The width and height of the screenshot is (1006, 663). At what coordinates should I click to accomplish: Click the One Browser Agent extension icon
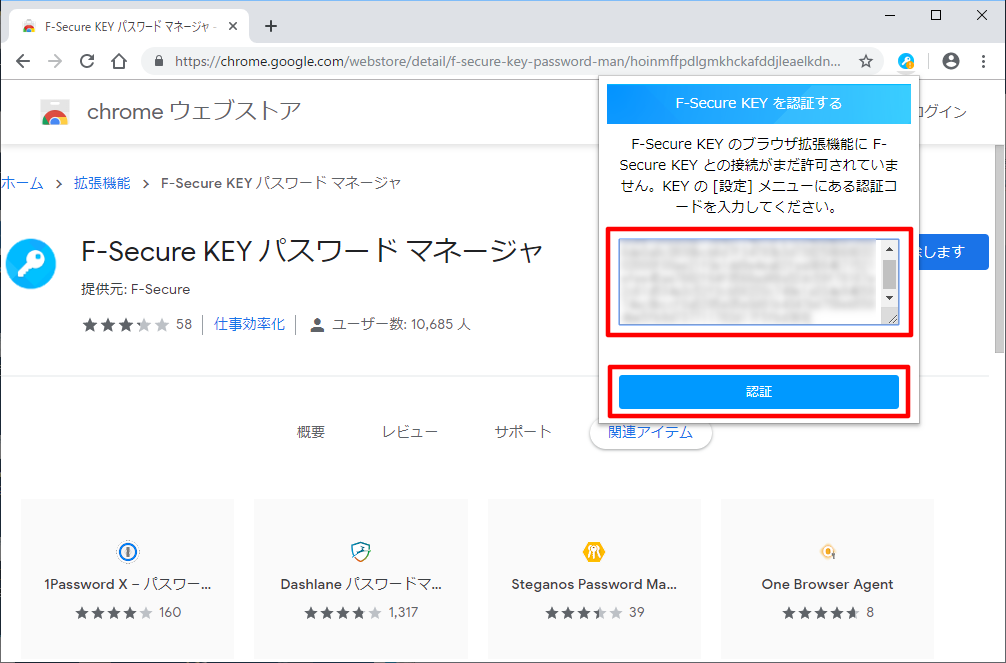coord(827,551)
